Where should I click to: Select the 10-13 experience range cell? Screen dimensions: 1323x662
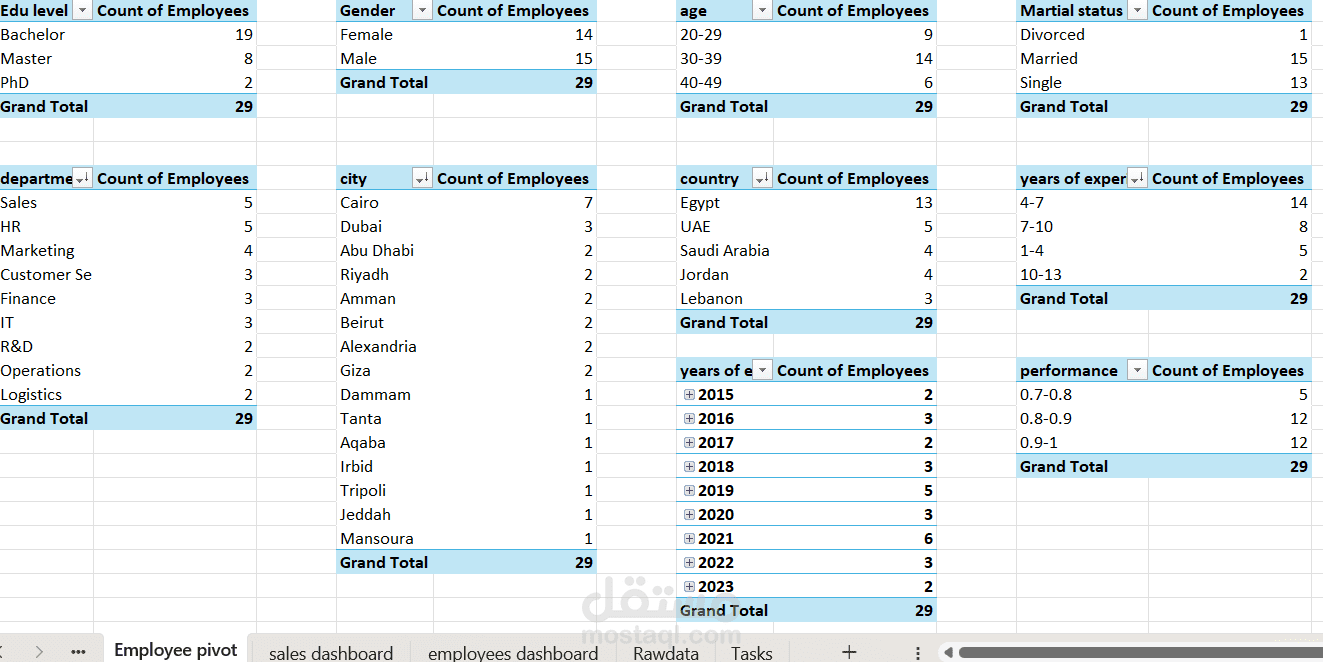pyautogui.click(x=1041, y=275)
